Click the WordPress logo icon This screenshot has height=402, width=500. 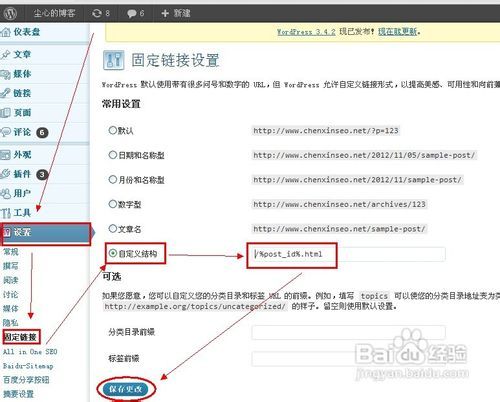point(10,13)
